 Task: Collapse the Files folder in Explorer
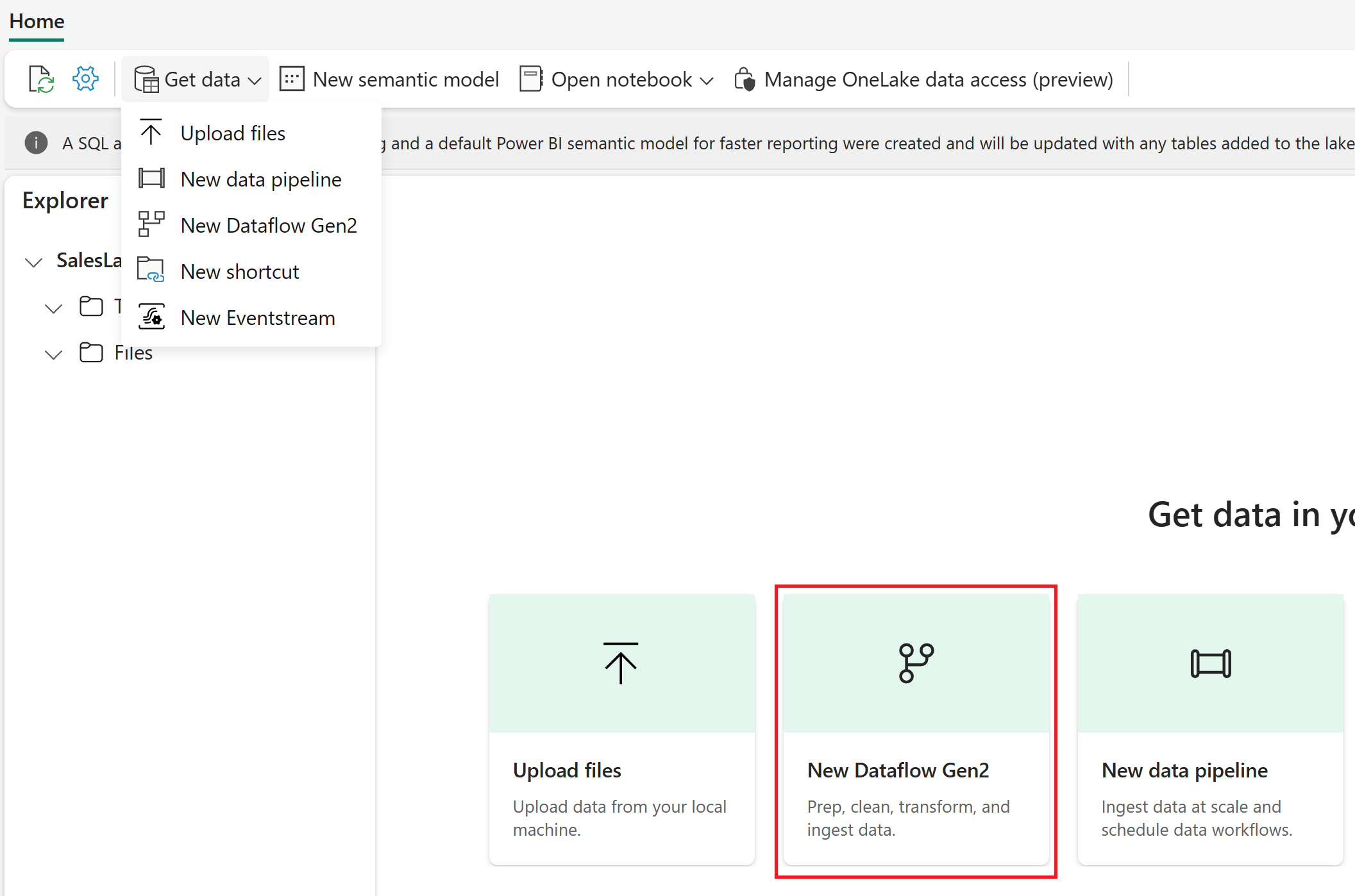pos(53,354)
